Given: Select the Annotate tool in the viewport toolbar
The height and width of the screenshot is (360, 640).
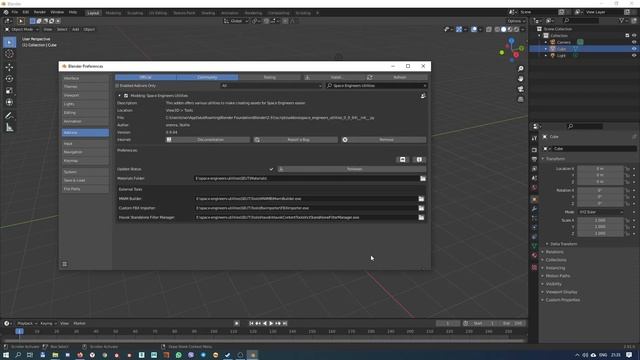Looking at the screenshot, I should pyautogui.click(x=9, y=116).
